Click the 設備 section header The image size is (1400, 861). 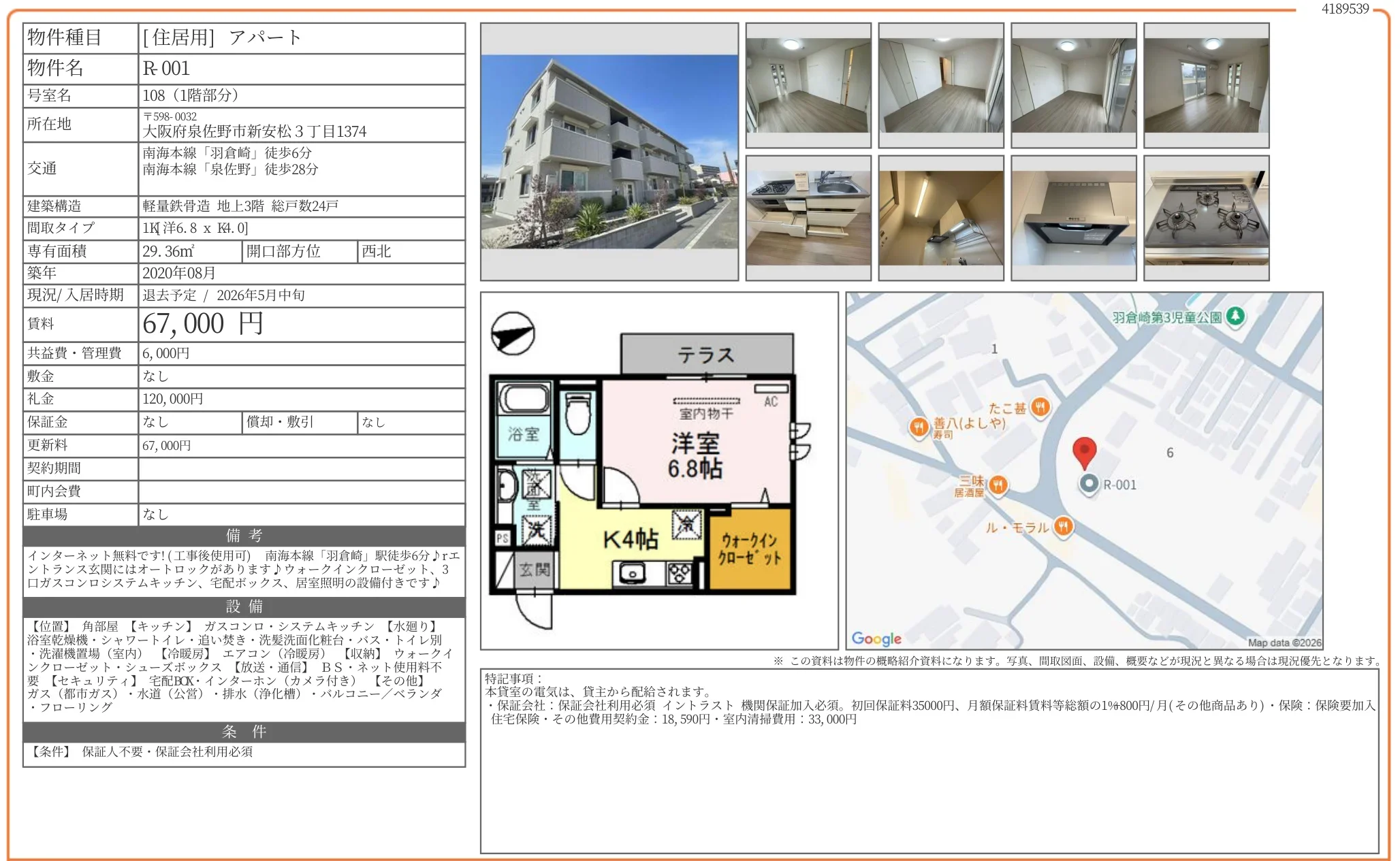point(244,606)
